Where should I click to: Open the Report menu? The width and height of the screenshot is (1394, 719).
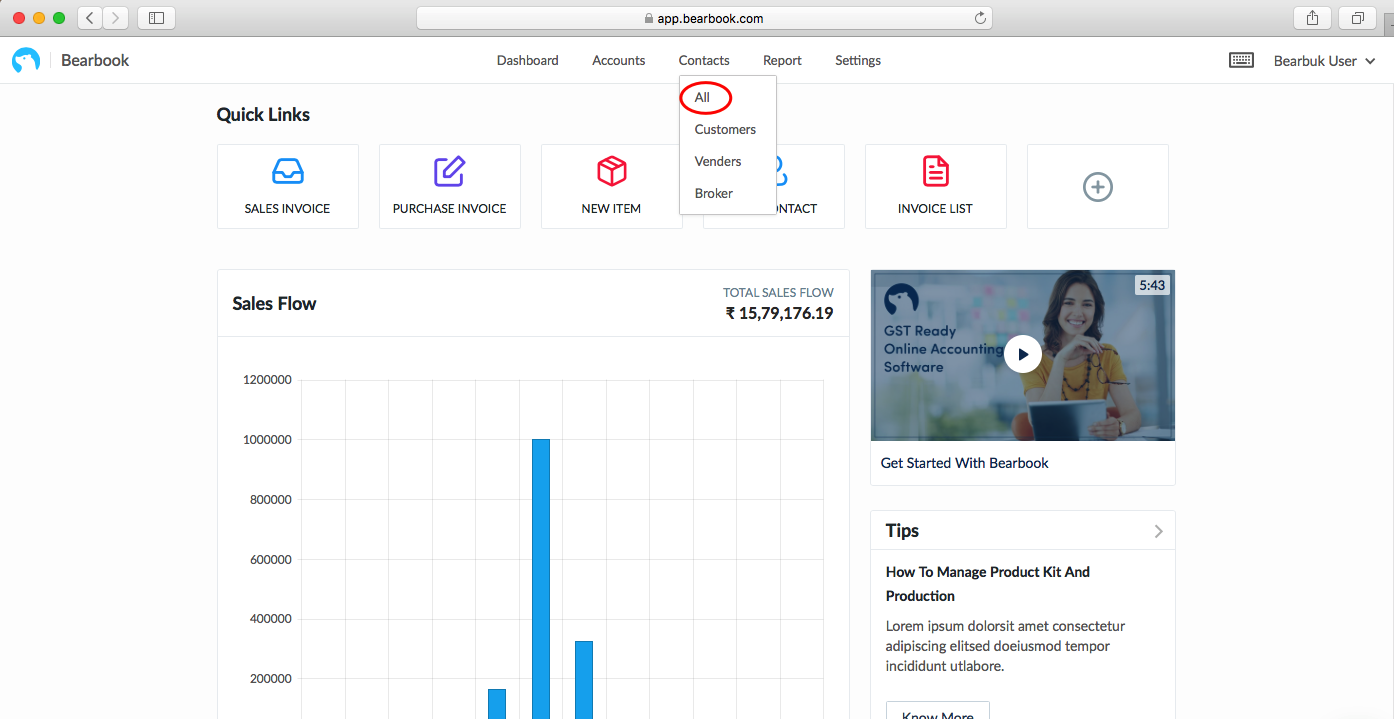point(782,60)
